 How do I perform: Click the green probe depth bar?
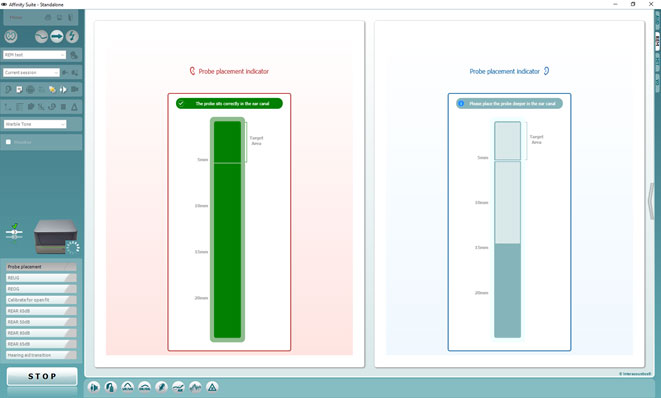pyautogui.click(x=228, y=229)
